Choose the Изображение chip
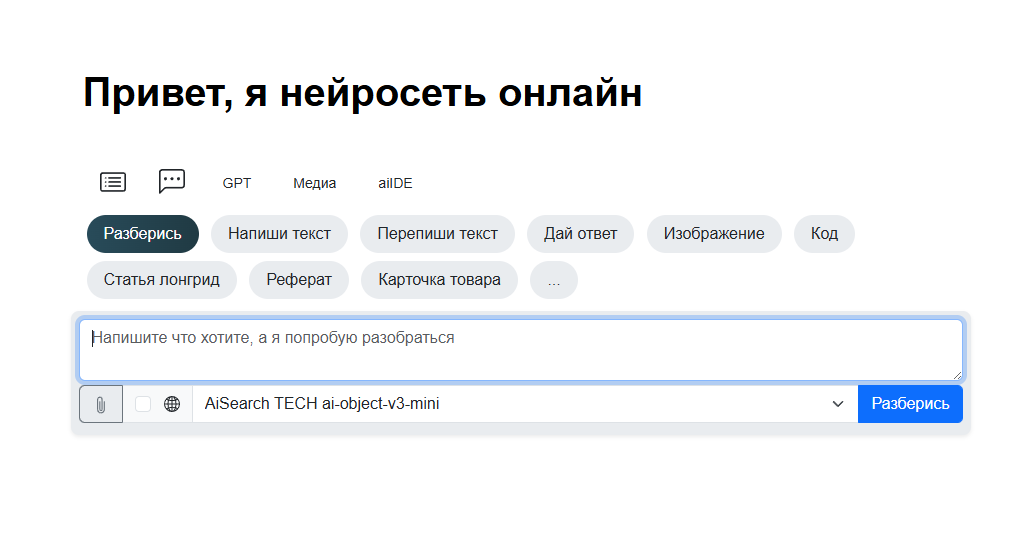The image size is (1032, 534). [x=714, y=234]
